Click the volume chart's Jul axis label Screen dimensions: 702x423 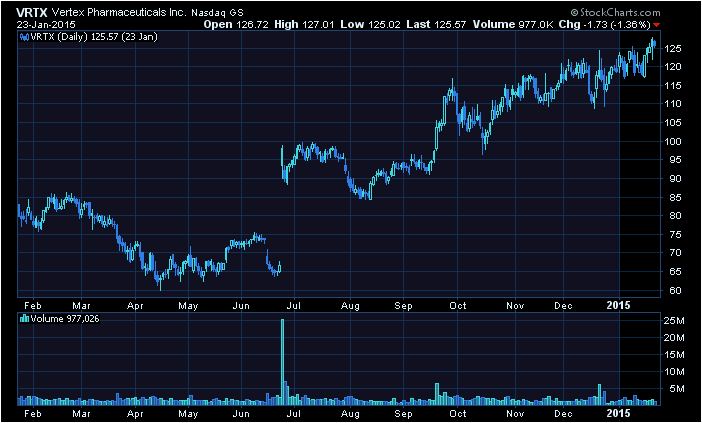(294, 413)
